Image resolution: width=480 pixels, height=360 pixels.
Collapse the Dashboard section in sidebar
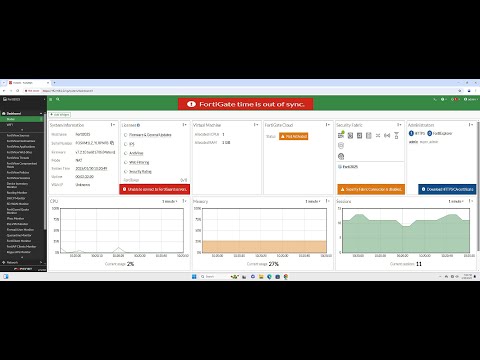[41, 113]
